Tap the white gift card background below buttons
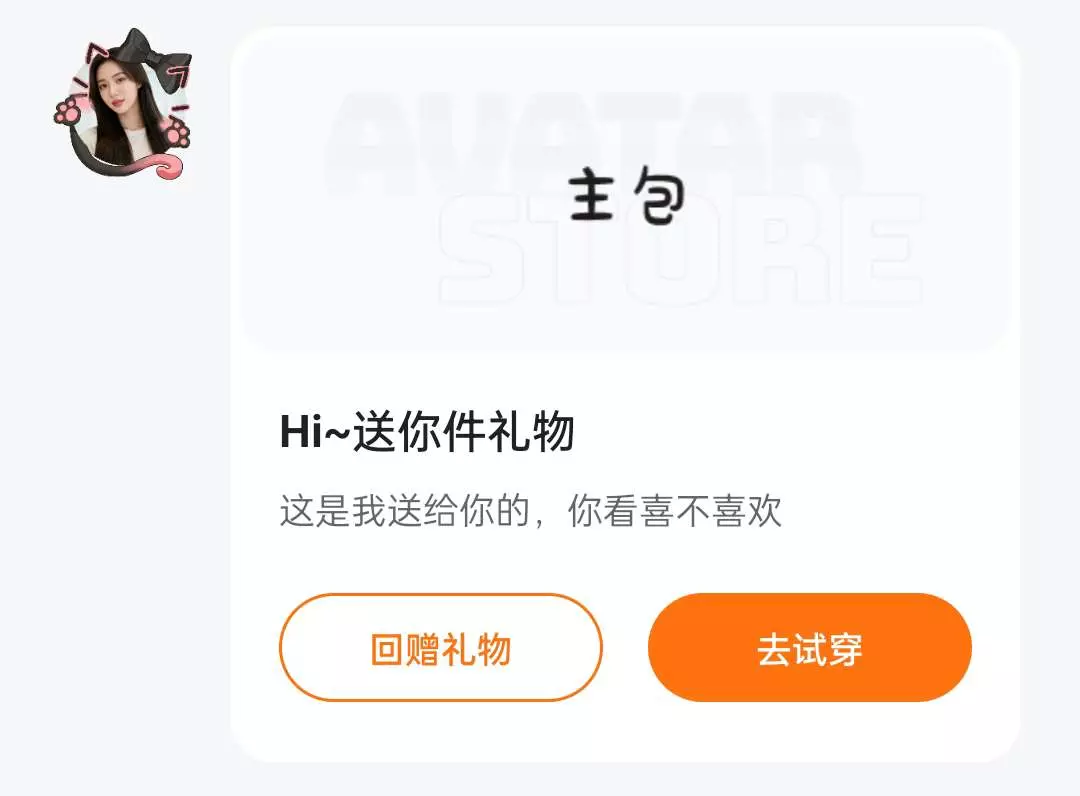 click(625, 731)
